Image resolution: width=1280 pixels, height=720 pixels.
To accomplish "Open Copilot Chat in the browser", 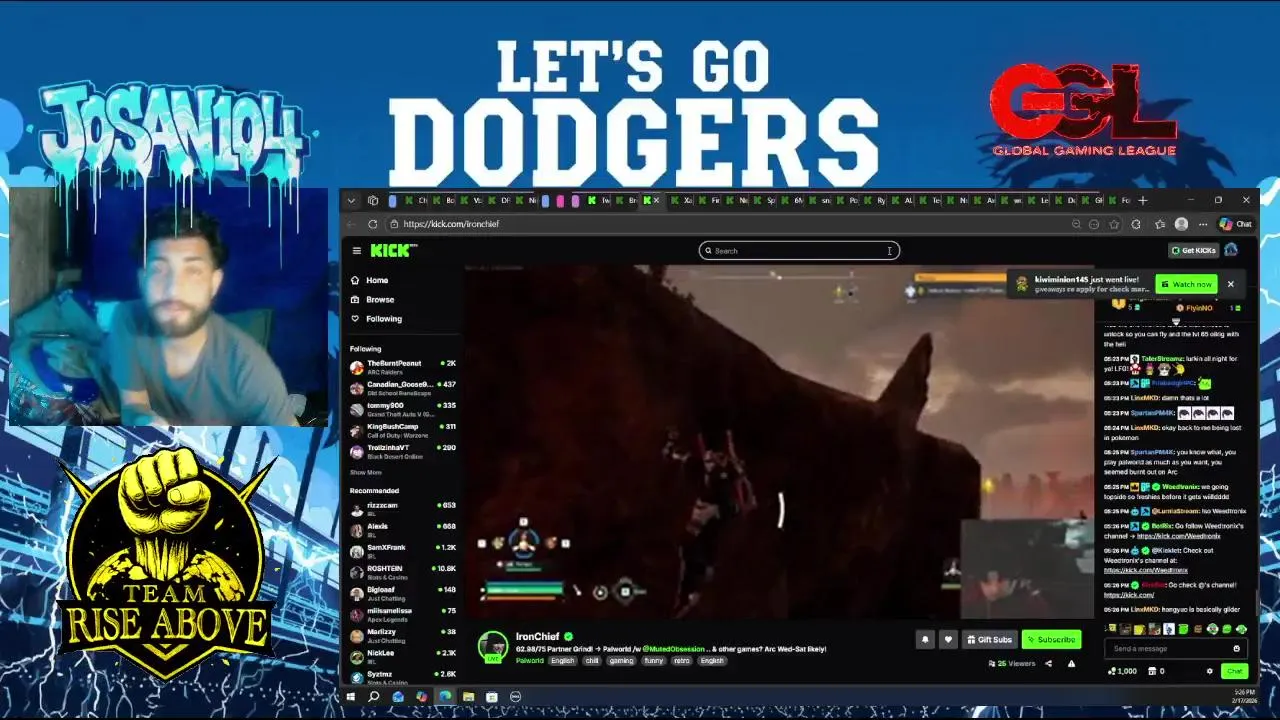I will coord(1236,224).
